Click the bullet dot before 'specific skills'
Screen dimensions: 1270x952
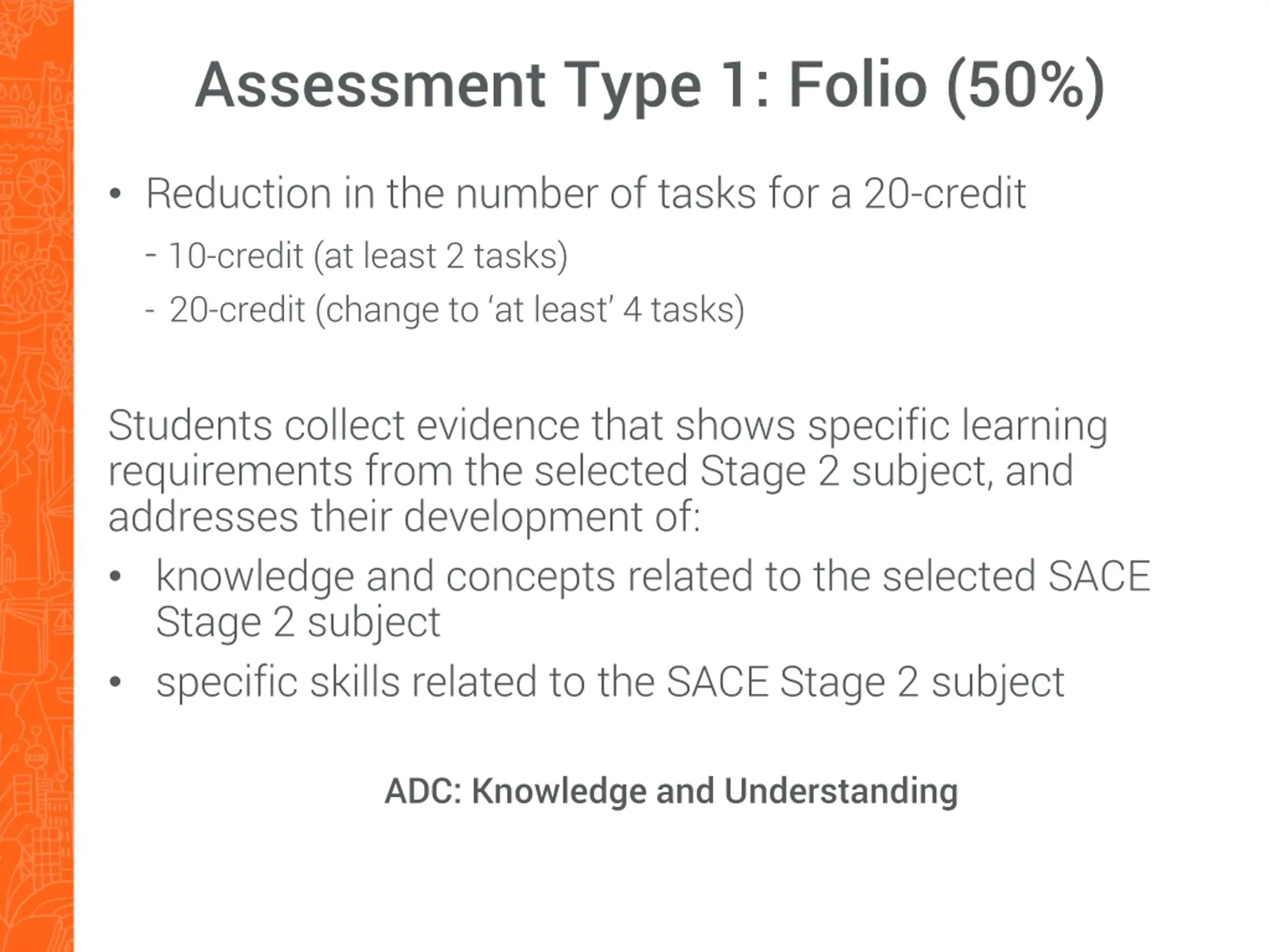coord(115,682)
